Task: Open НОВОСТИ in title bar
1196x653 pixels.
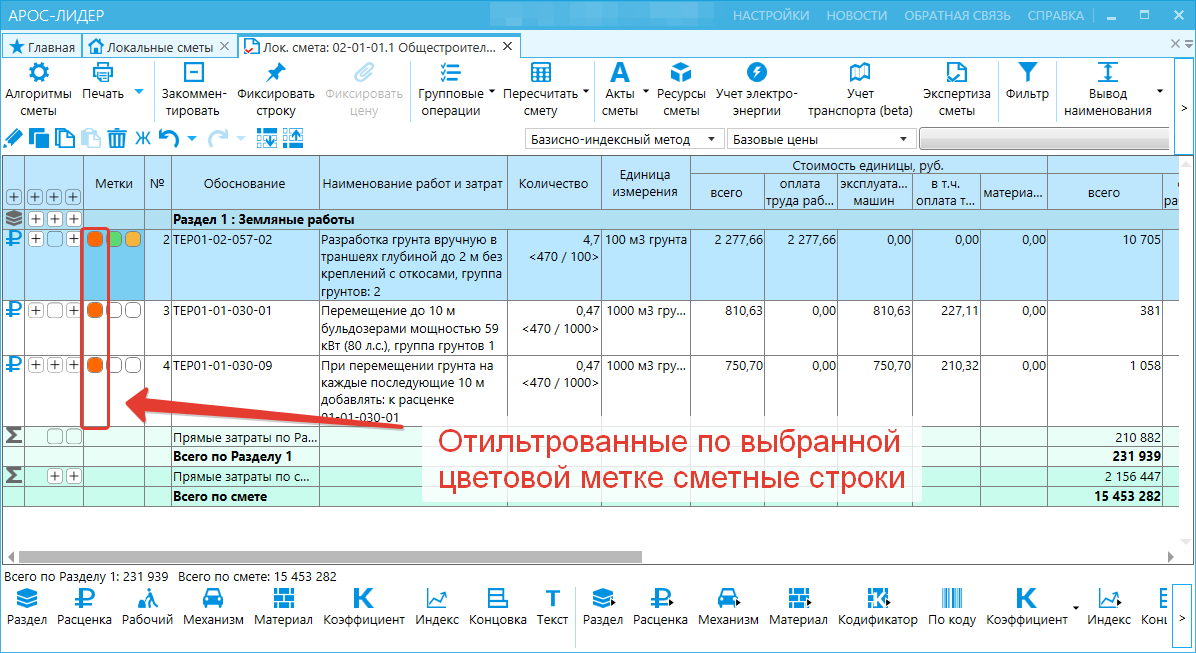Action: (x=857, y=15)
